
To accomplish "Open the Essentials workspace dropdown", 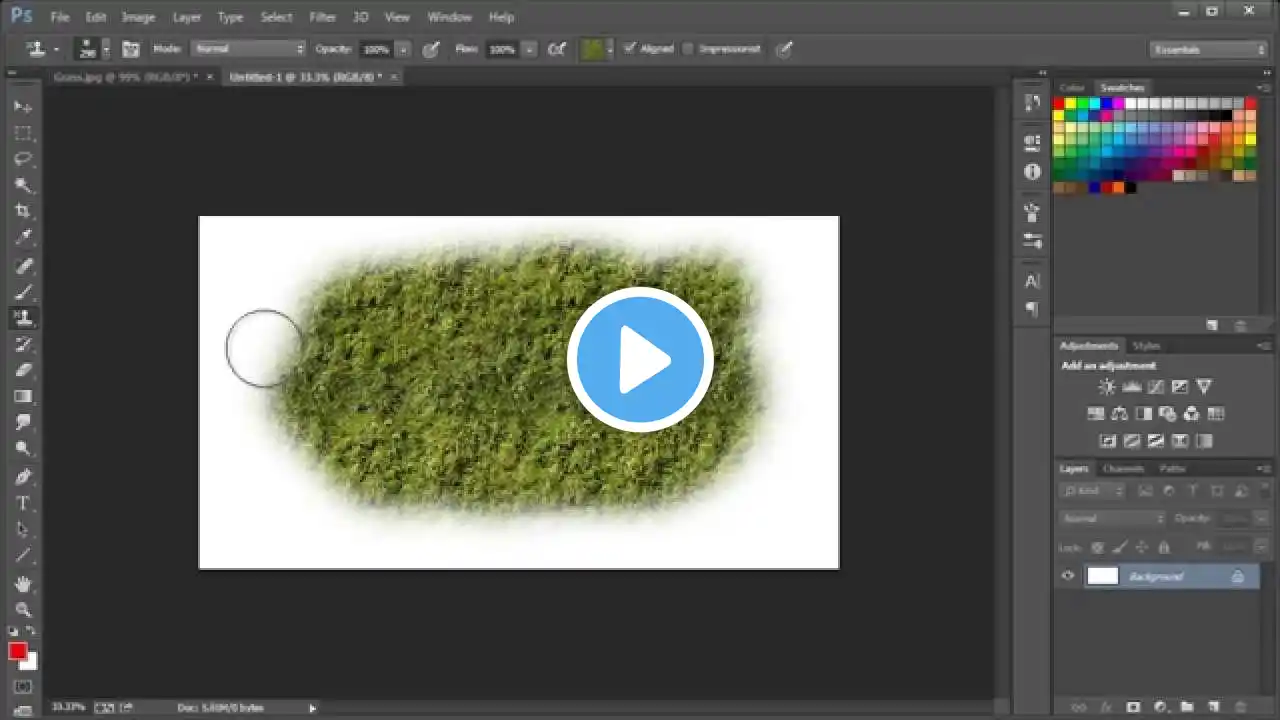I will tap(1208, 49).
